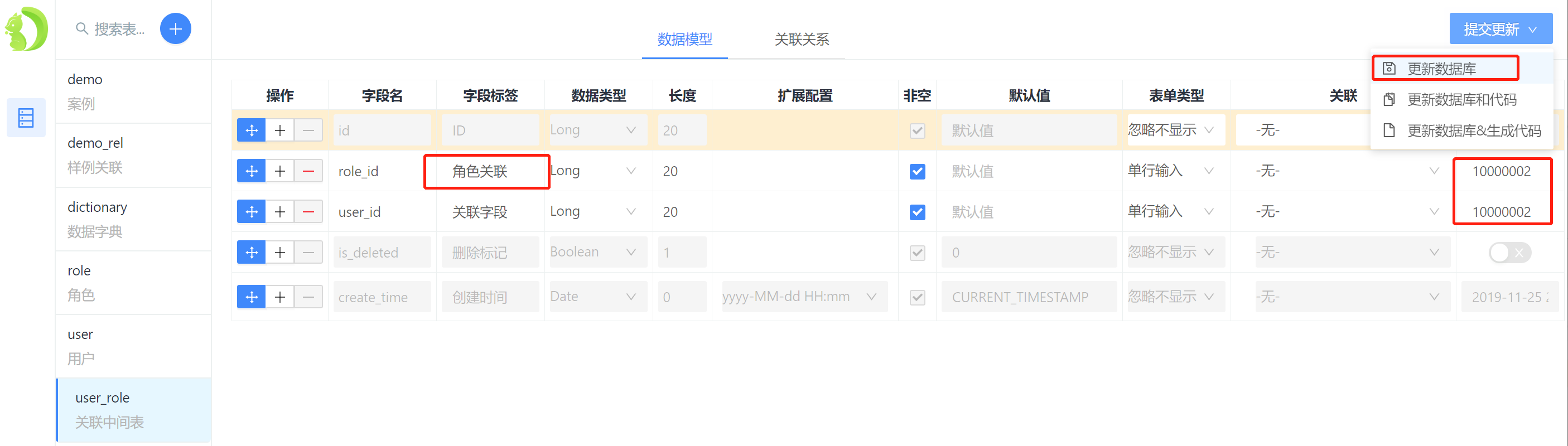Click remove button on create_time row
The height and width of the screenshot is (446, 1568).
click(x=308, y=297)
